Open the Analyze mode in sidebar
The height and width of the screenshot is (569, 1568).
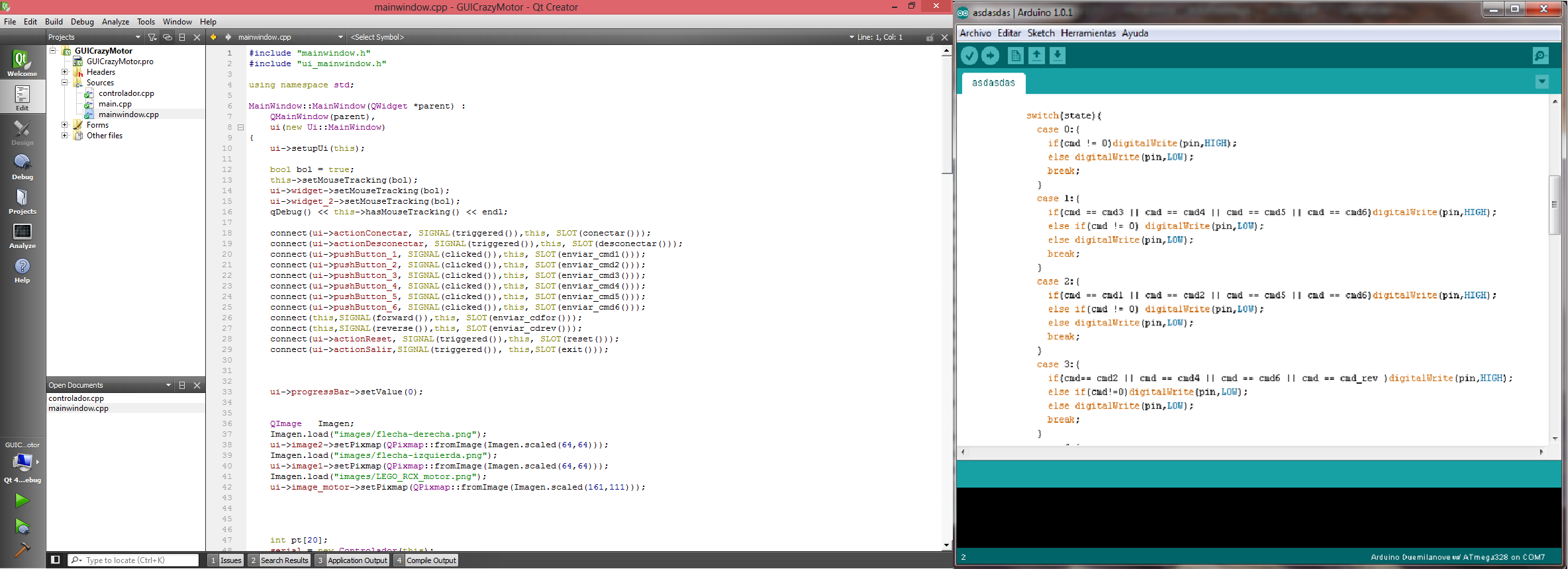click(22, 235)
